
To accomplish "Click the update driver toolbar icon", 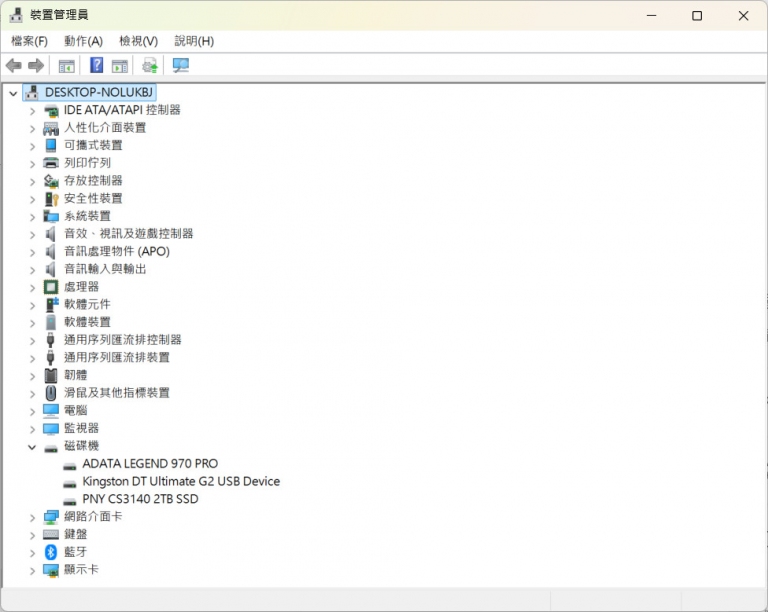I will [x=150, y=66].
